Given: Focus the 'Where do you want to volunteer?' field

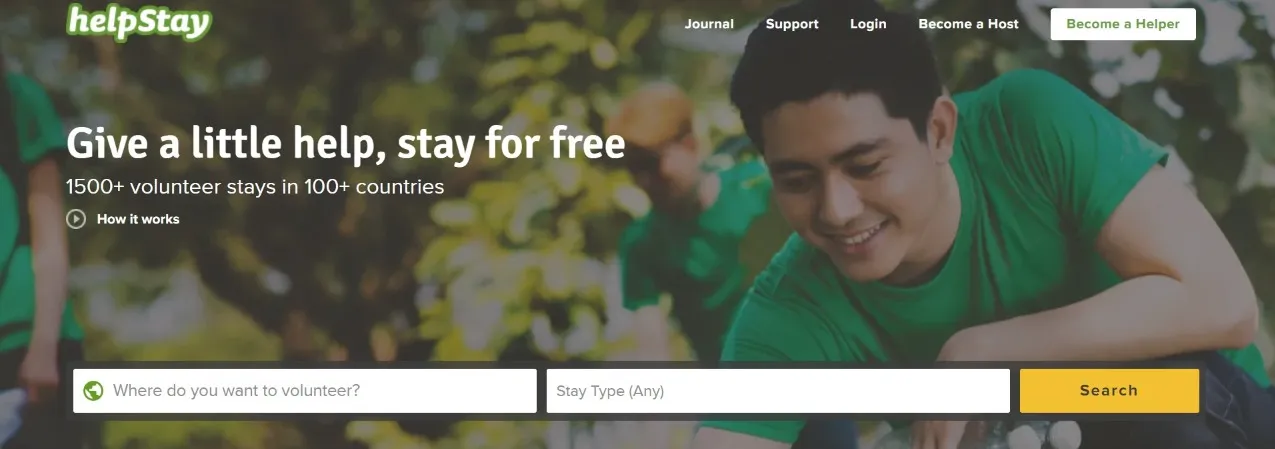Looking at the screenshot, I should click(x=305, y=391).
